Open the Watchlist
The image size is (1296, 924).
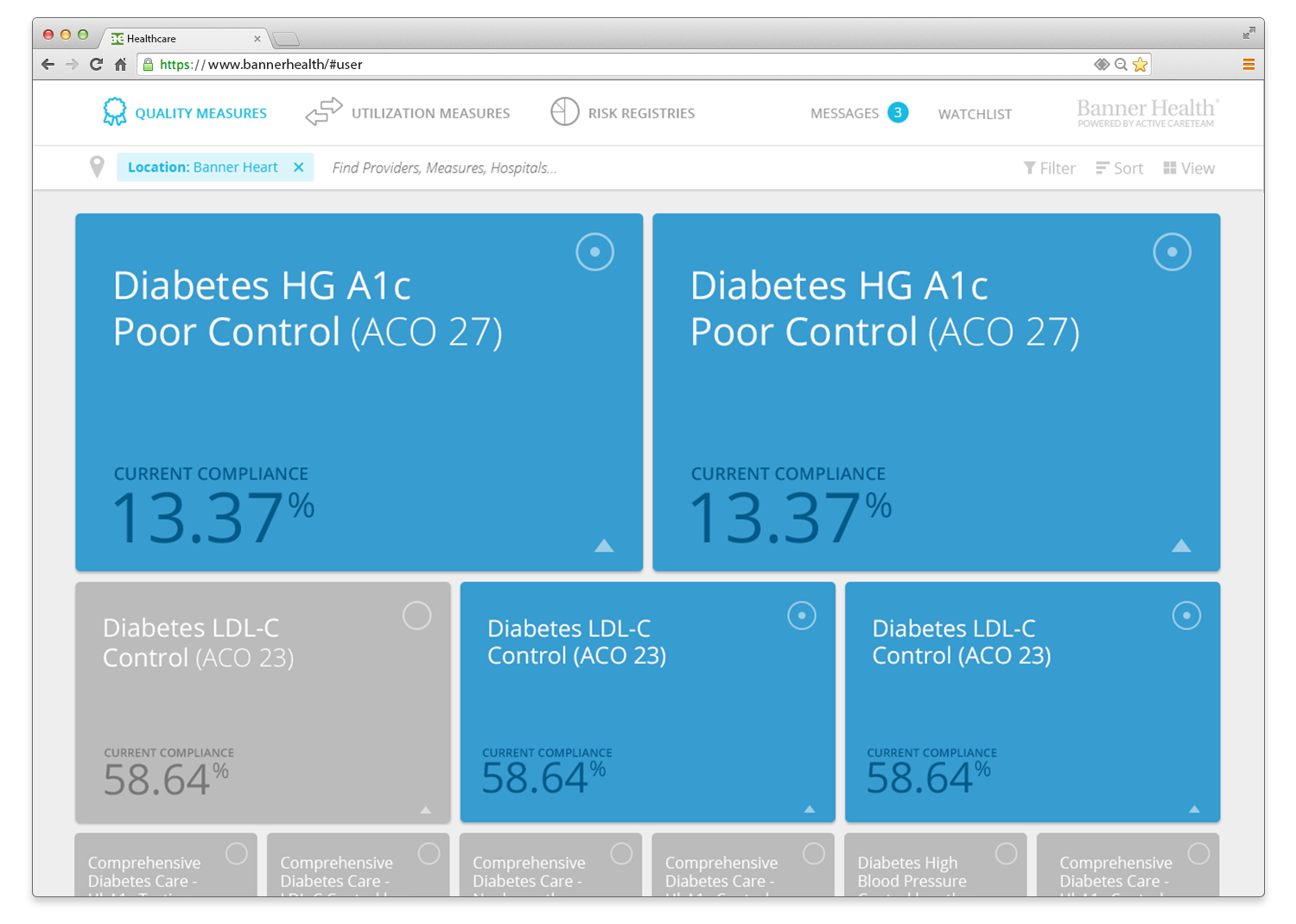(x=975, y=114)
